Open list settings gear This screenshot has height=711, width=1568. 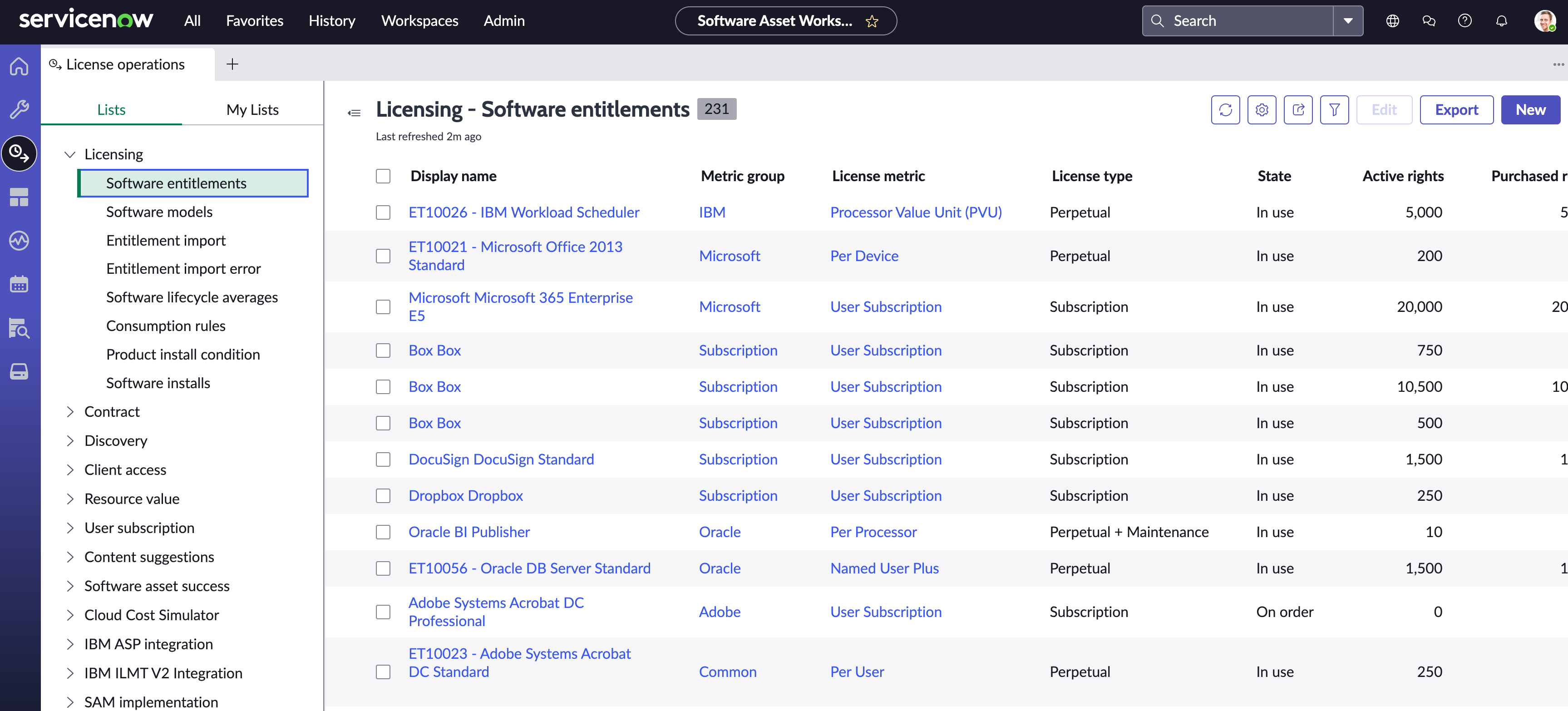1262,109
